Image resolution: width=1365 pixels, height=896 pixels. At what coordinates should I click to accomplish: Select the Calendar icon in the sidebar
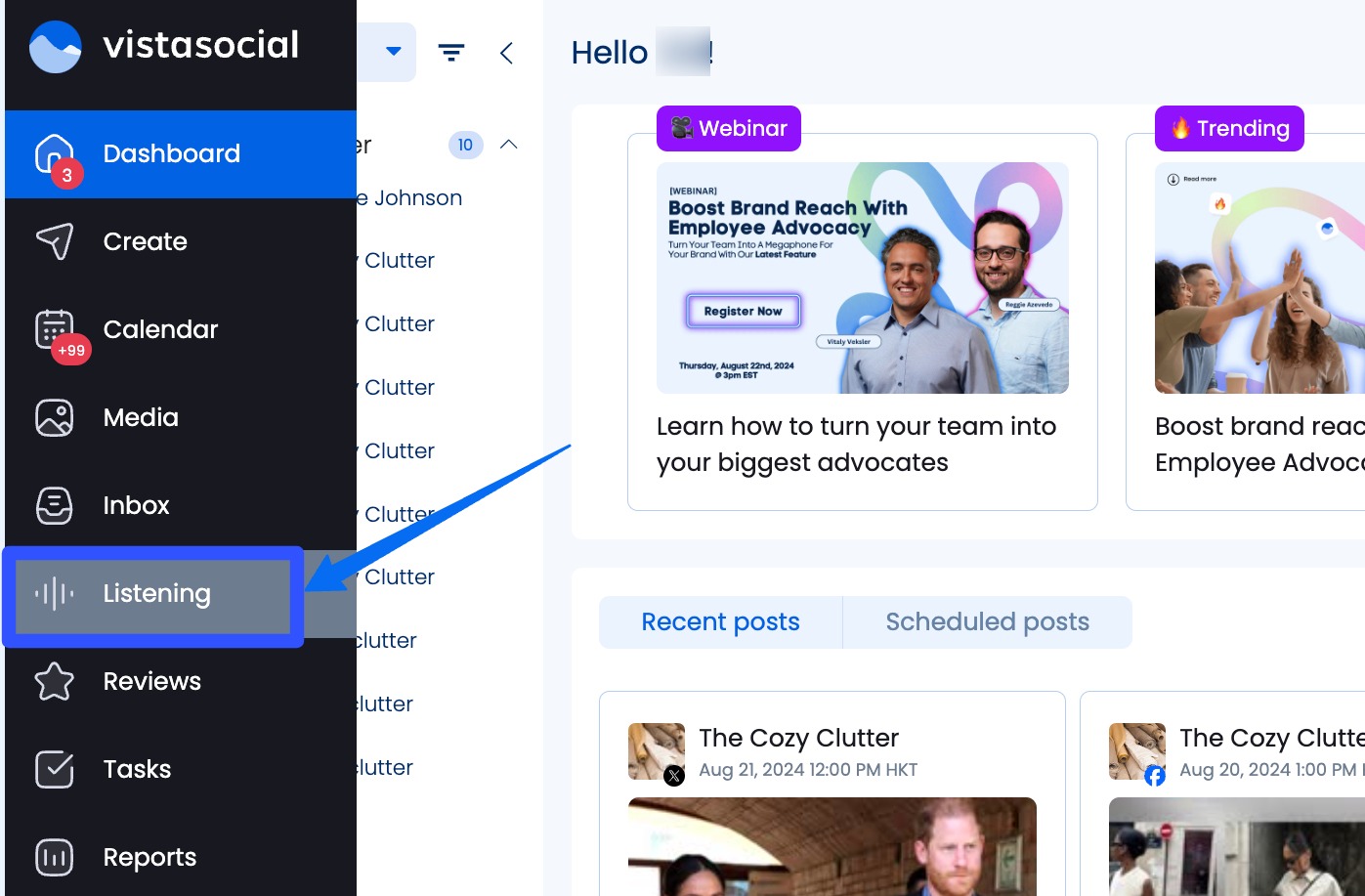pos(54,329)
